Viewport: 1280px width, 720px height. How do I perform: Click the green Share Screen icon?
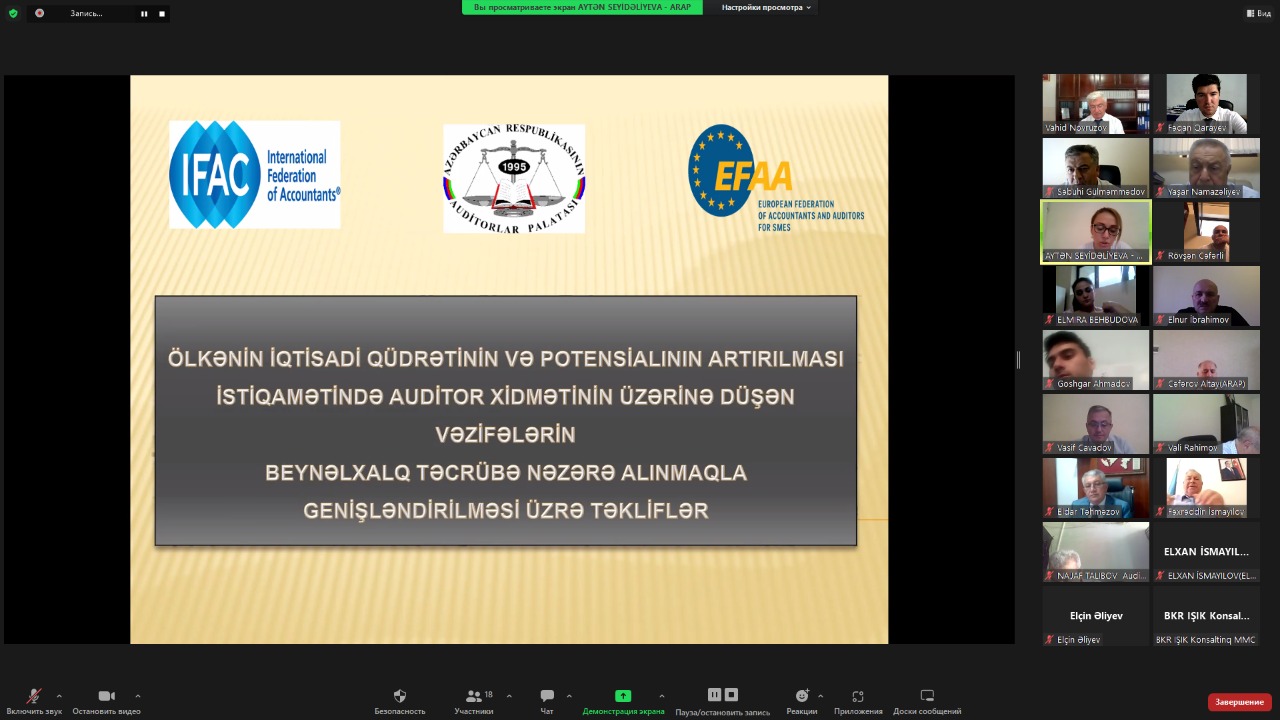tap(622, 696)
